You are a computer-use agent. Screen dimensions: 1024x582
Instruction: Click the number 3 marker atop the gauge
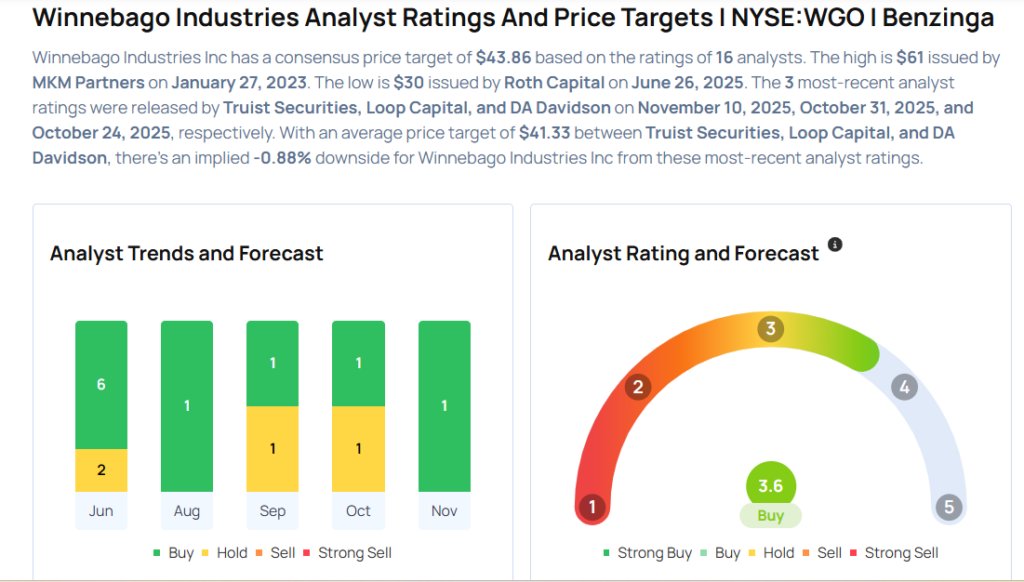click(x=770, y=329)
